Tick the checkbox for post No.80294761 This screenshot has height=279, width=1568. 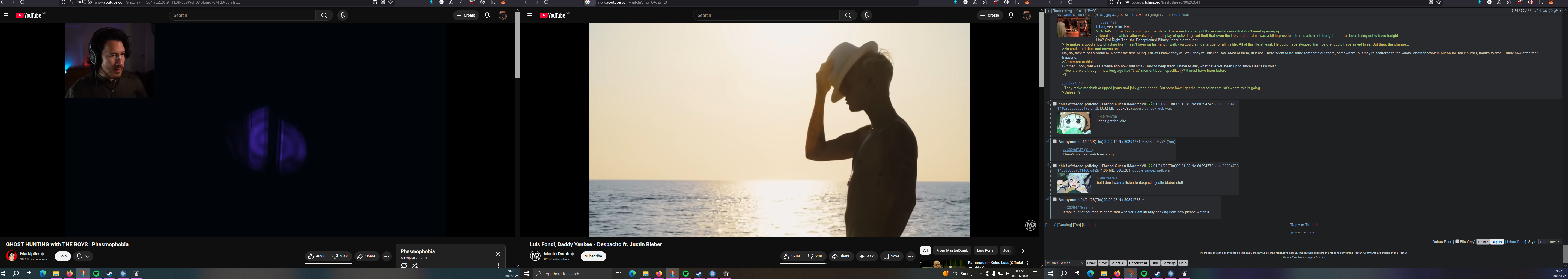pos(1055,142)
